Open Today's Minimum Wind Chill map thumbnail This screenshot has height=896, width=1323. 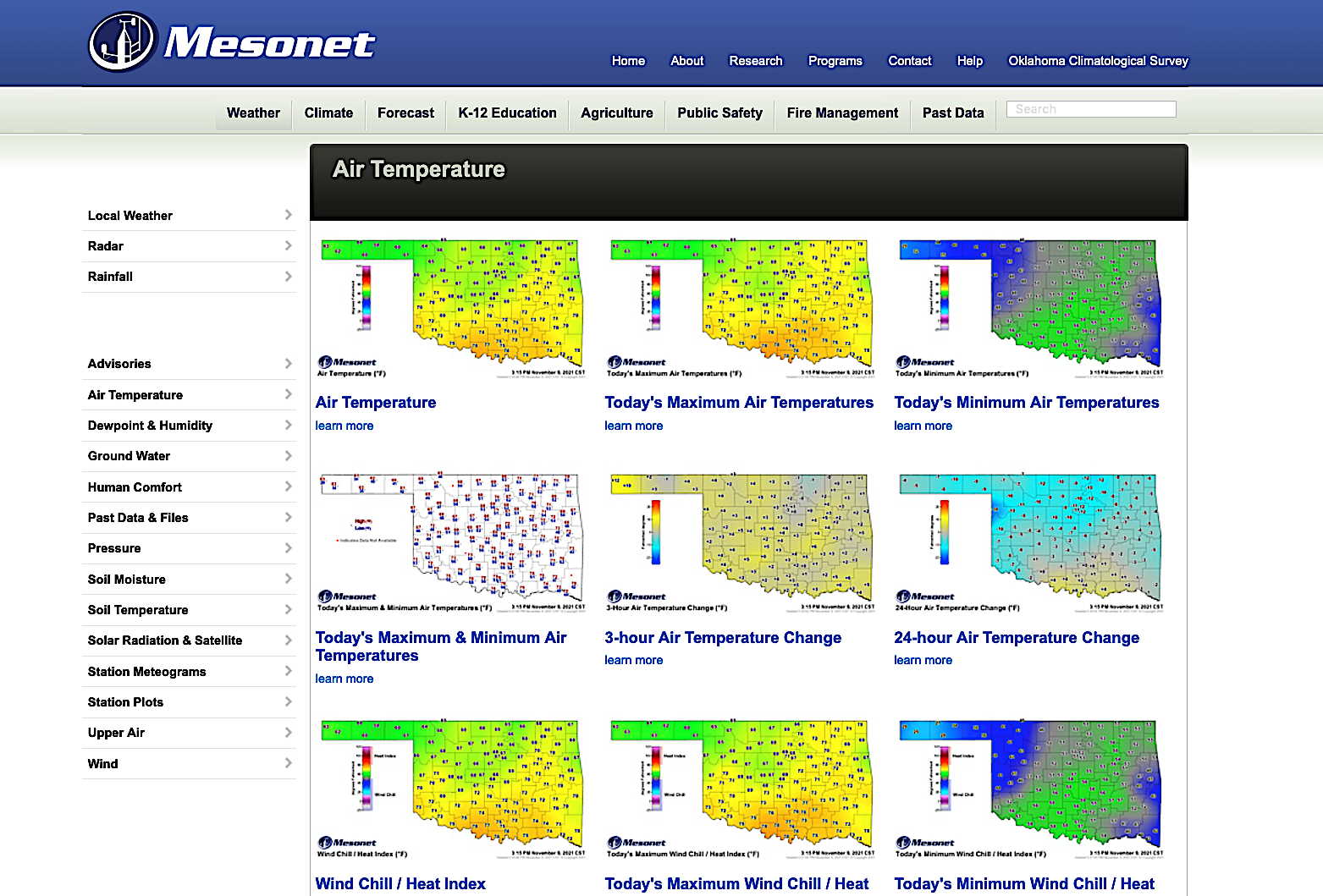point(1029,789)
